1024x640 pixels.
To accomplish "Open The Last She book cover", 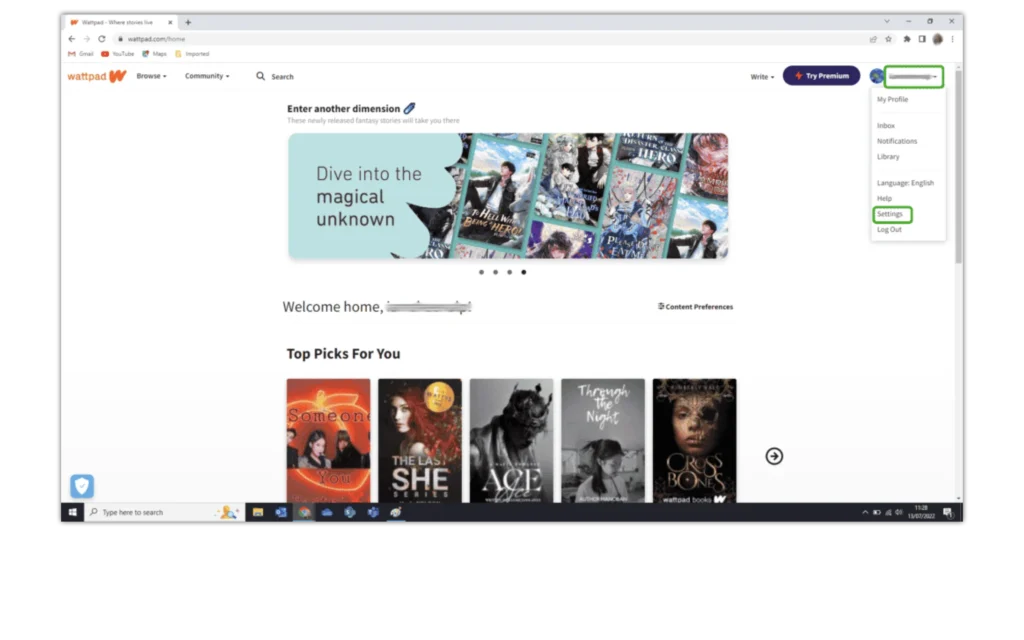I will pyautogui.click(x=420, y=441).
